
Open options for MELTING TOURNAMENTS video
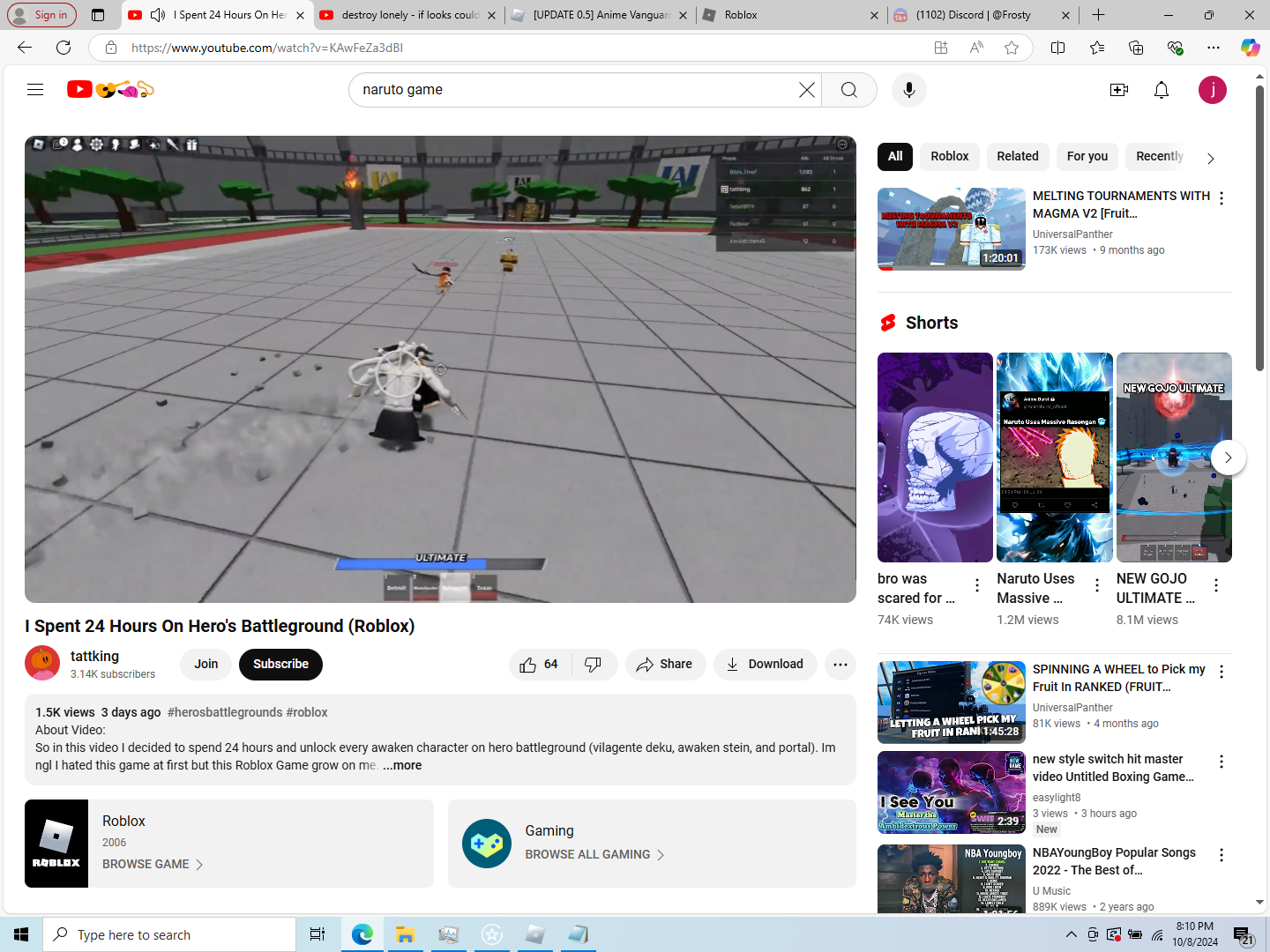pos(1221,198)
